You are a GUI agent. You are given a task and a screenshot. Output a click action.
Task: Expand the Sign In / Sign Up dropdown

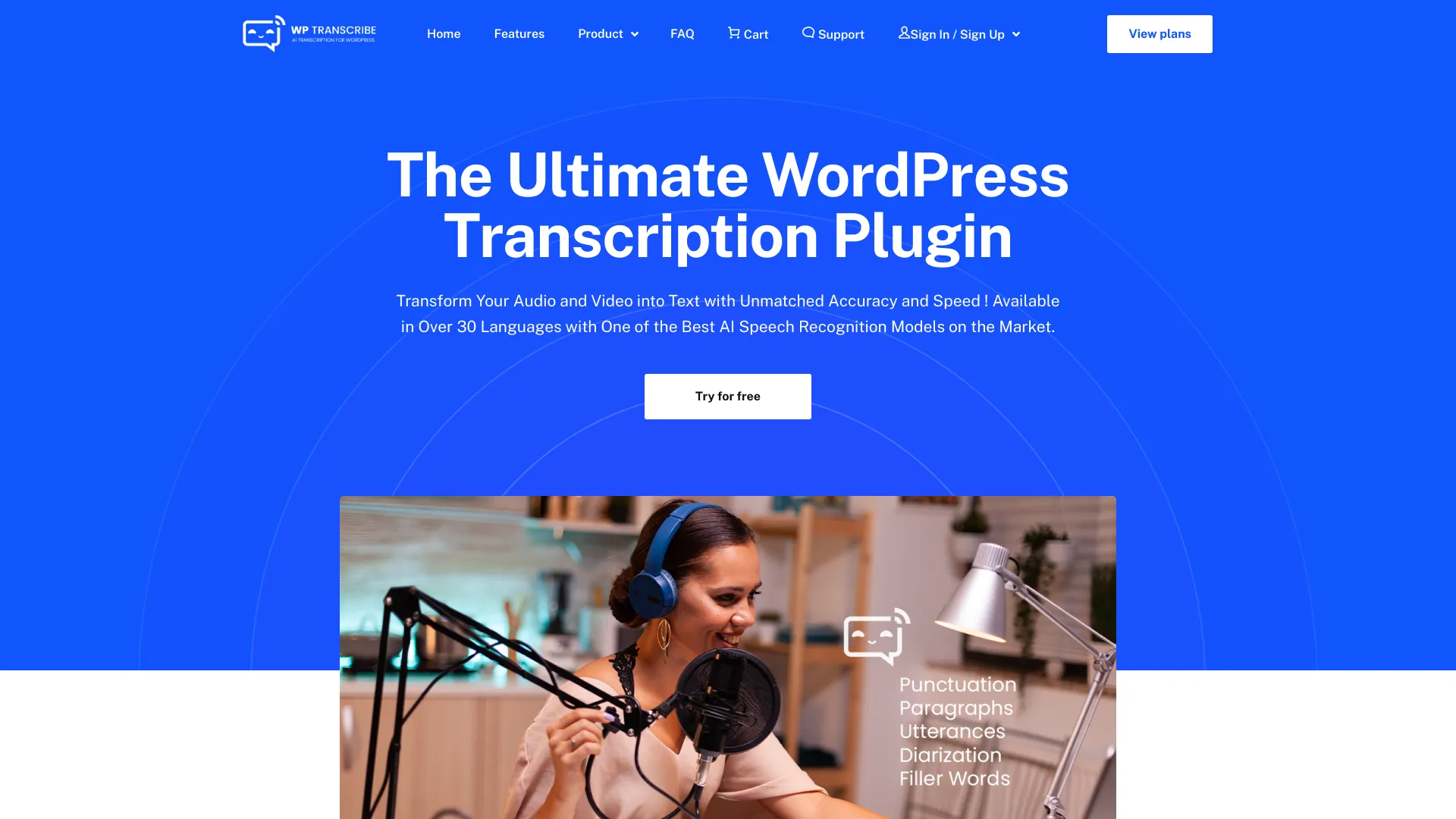click(958, 34)
